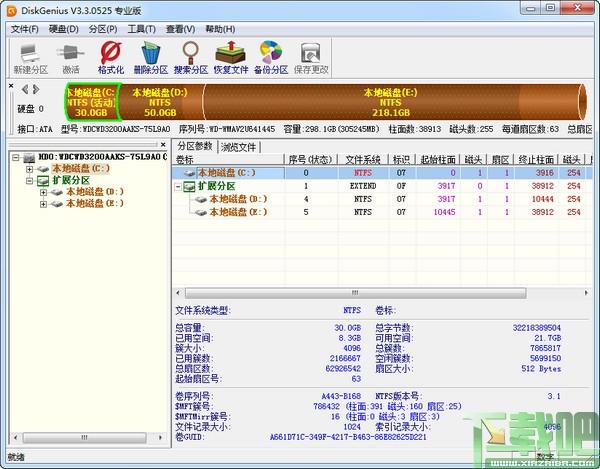
Task: Go to previous disk with left arrow
Action: click(25, 90)
